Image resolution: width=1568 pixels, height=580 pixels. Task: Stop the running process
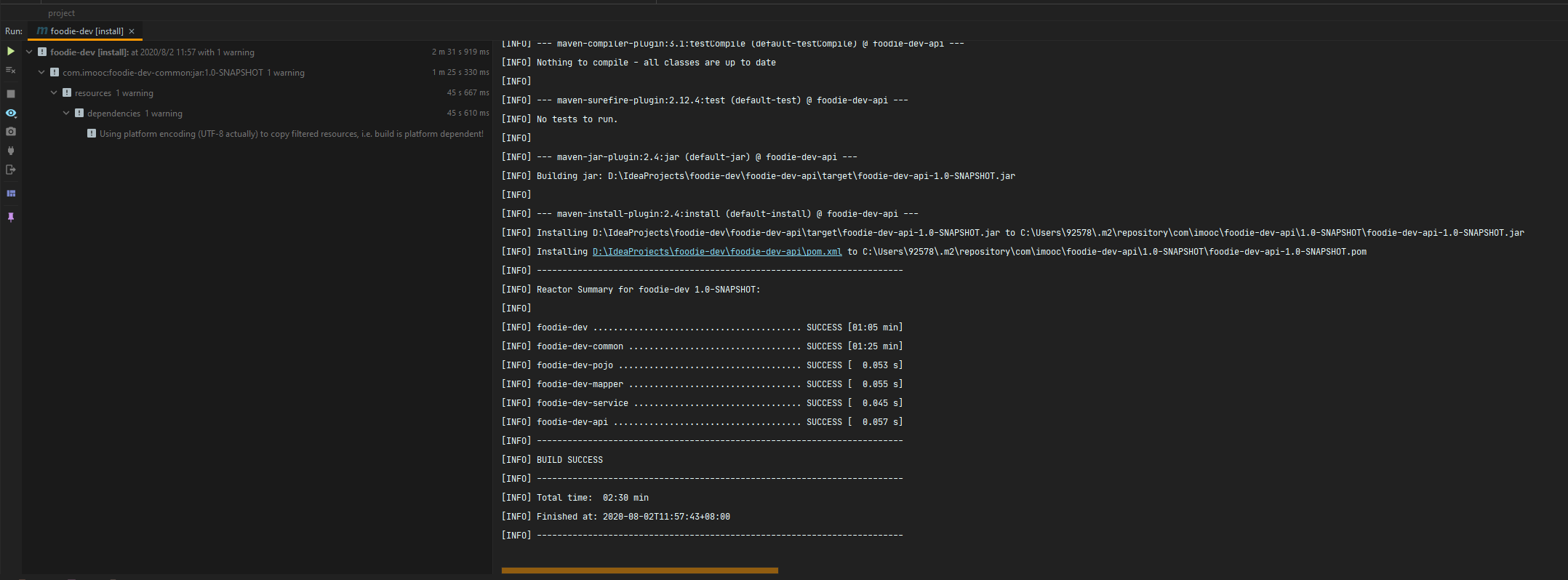(x=10, y=94)
